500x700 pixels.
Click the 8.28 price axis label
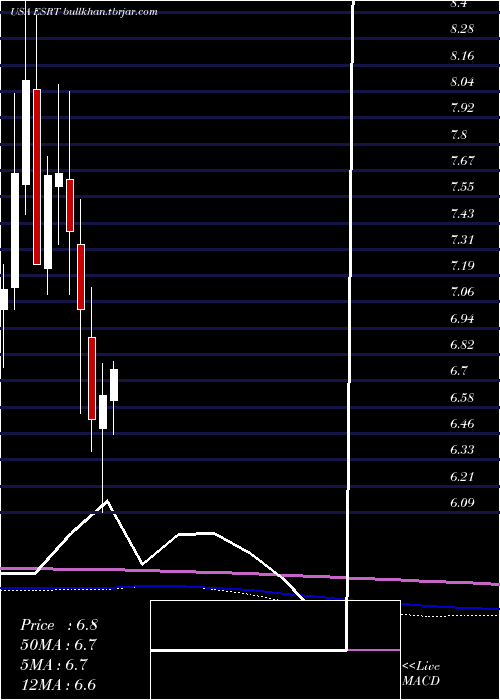click(x=462, y=29)
